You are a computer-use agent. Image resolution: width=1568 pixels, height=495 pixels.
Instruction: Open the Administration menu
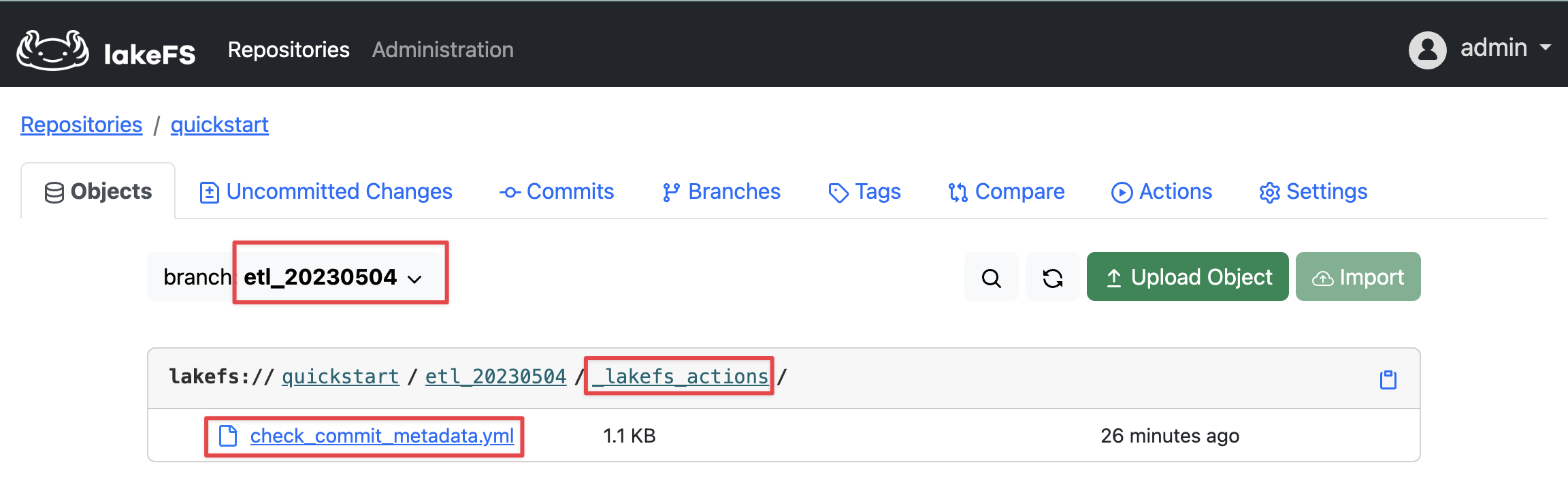click(442, 49)
